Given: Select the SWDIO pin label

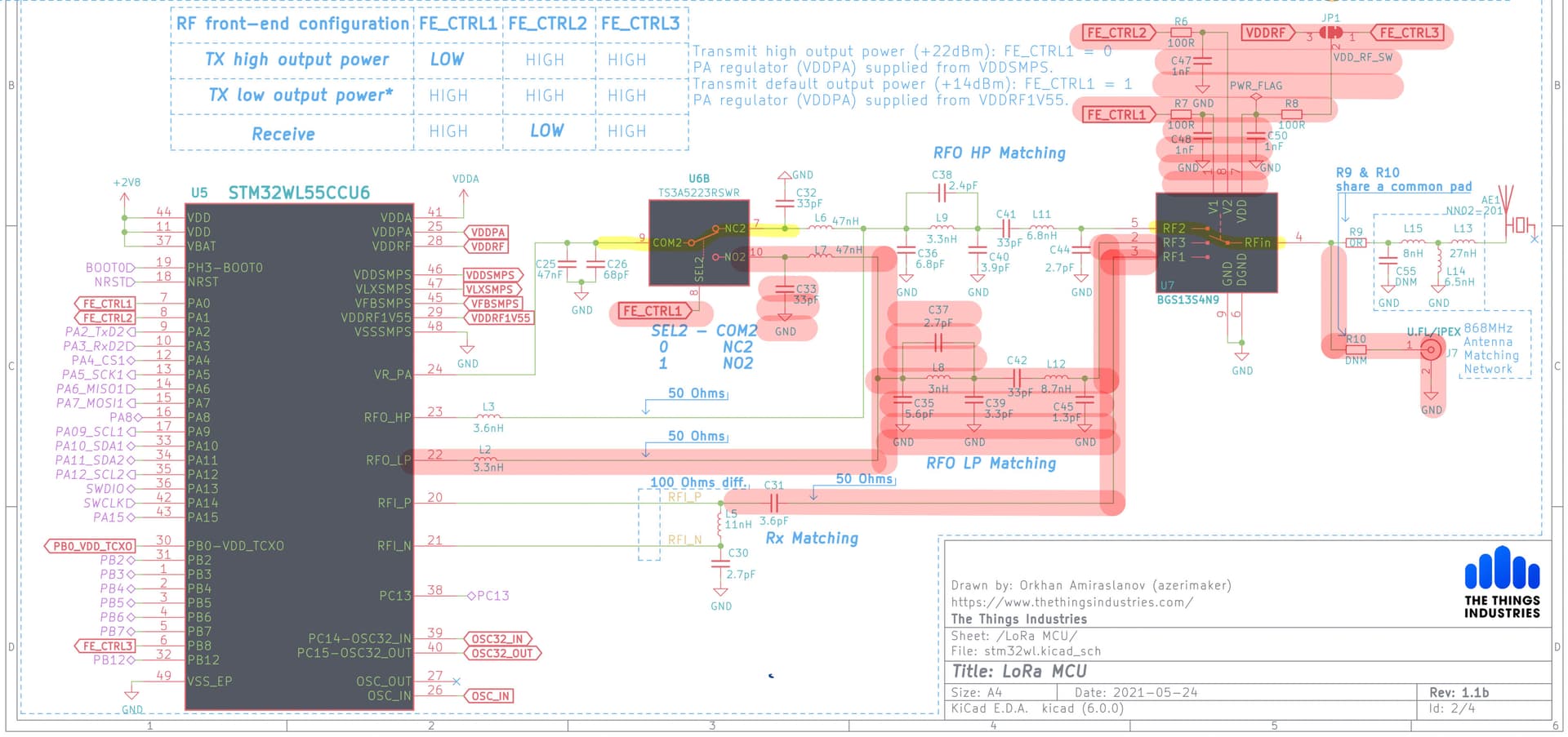Looking at the screenshot, I should (x=110, y=489).
